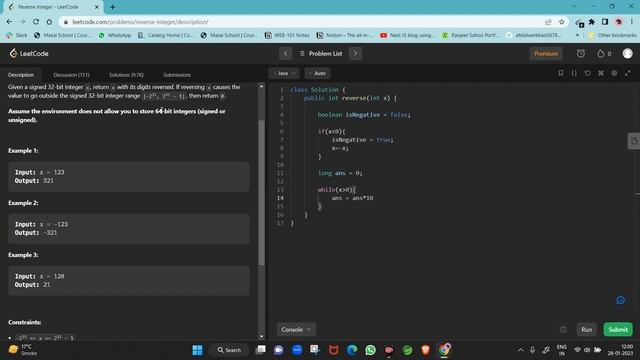Open the Auto dropdown in editor

pos(318,73)
